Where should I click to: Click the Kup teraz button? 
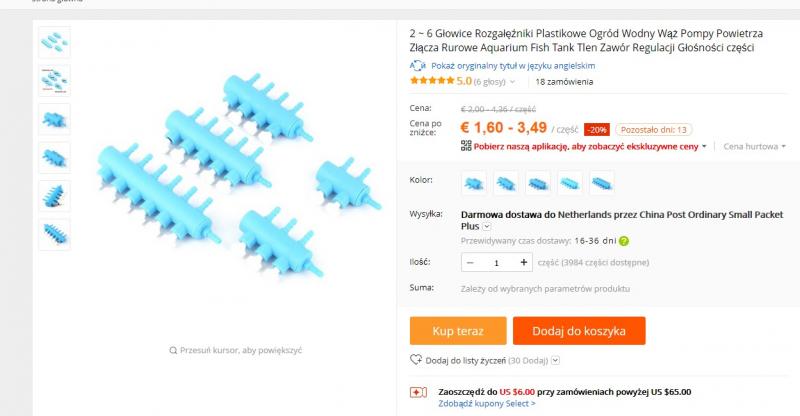[x=457, y=330]
